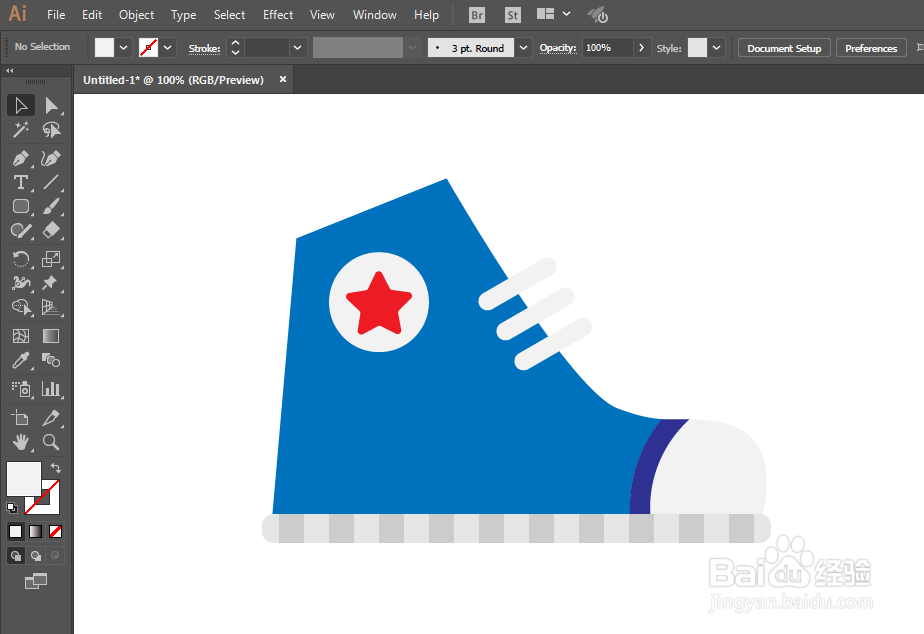Select the Direct Selection tool

click(51, 105)
